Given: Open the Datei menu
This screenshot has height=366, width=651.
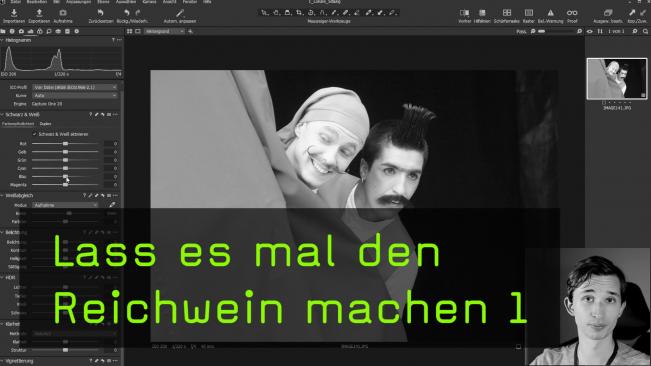Looking at the screenshot, I should [x=15, y=2].
